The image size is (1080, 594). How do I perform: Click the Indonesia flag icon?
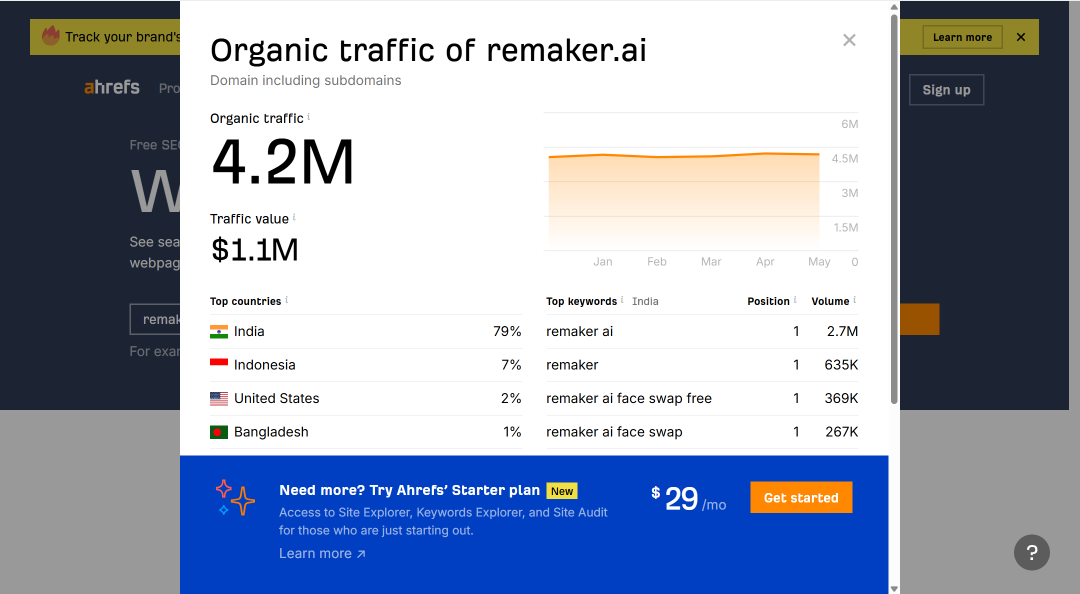tap(219, 365)
